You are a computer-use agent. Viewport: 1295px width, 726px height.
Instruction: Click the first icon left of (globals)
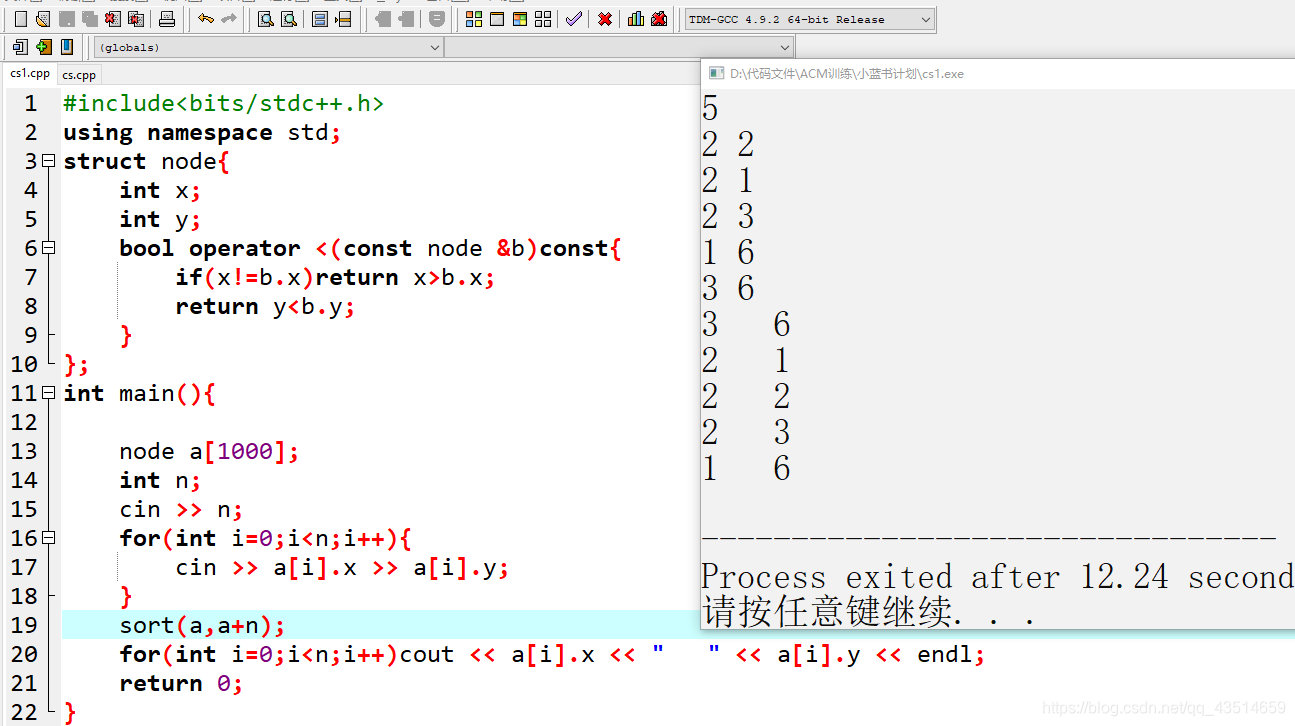20,47
